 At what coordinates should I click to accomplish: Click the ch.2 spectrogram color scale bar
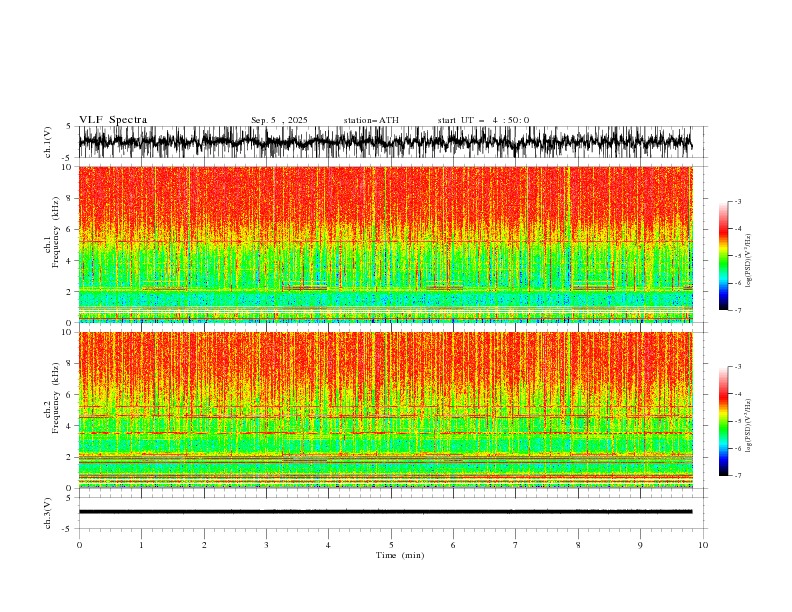[723, 421]
